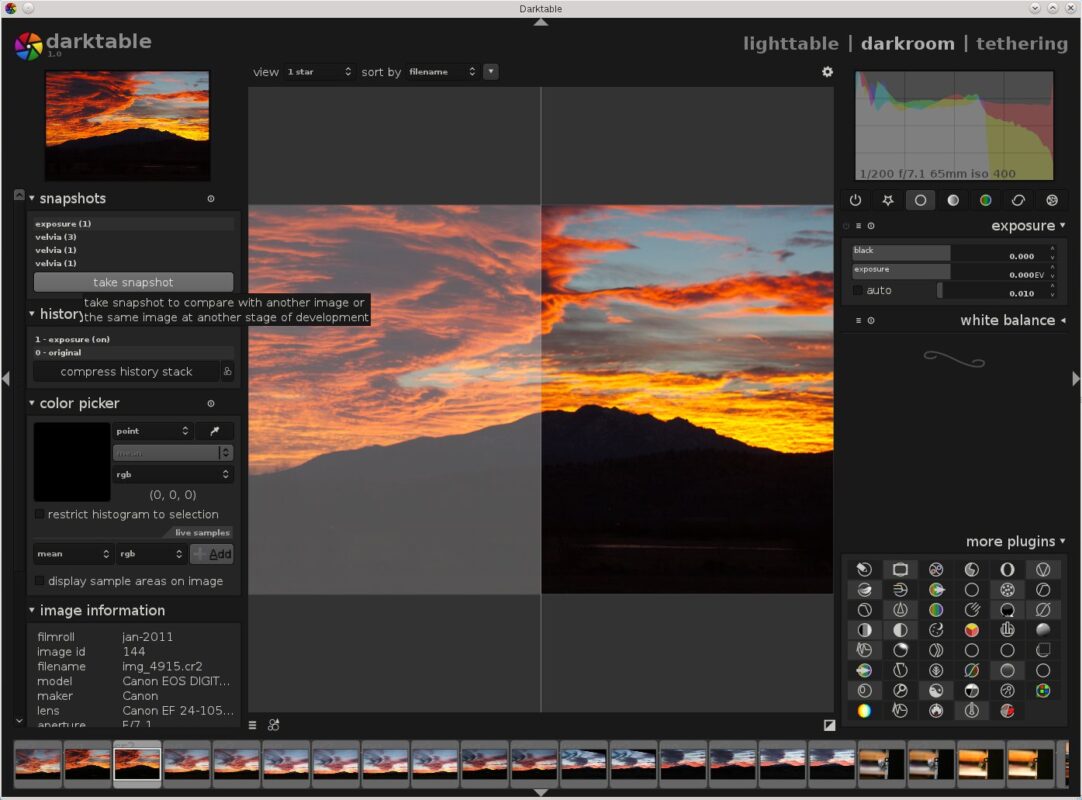
Task: Select the rectangular frame plugin icon
Action: [x=900, y=569]
